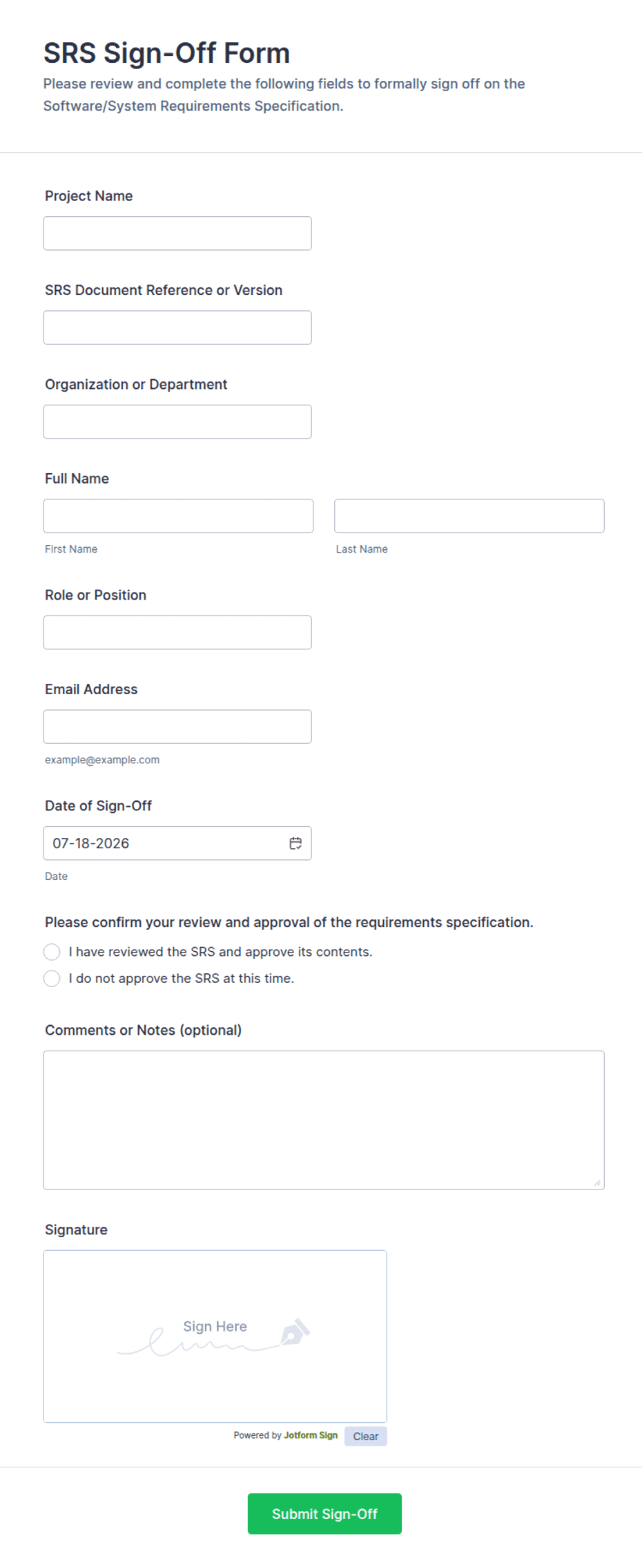Click the Last Name text box
642x1568 pixels.
tap(469, 516)
